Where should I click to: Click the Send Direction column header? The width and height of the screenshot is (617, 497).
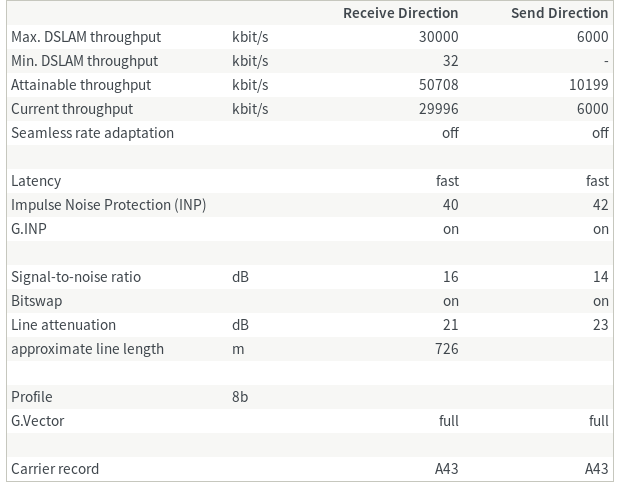point(559,13)
